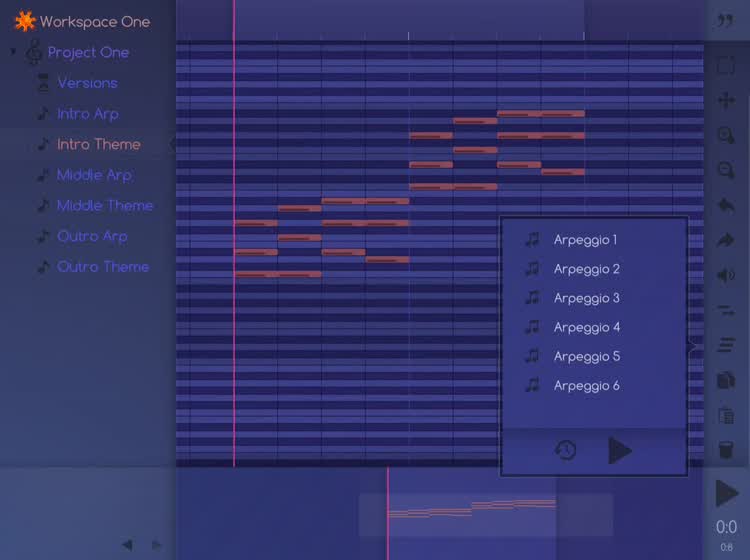Screen dimensions: 750x560
Task: Click the pink playhead in the bottom minimap
Action: [388, 514]
